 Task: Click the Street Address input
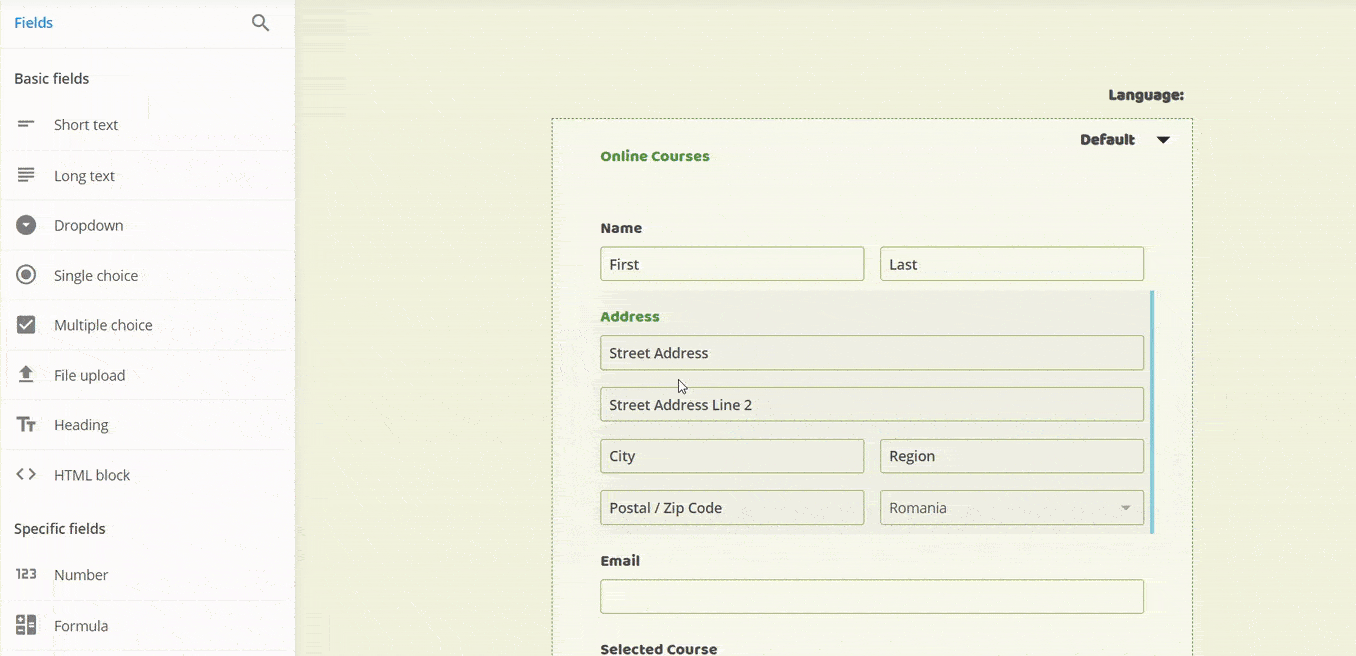(x=872, y=353)
